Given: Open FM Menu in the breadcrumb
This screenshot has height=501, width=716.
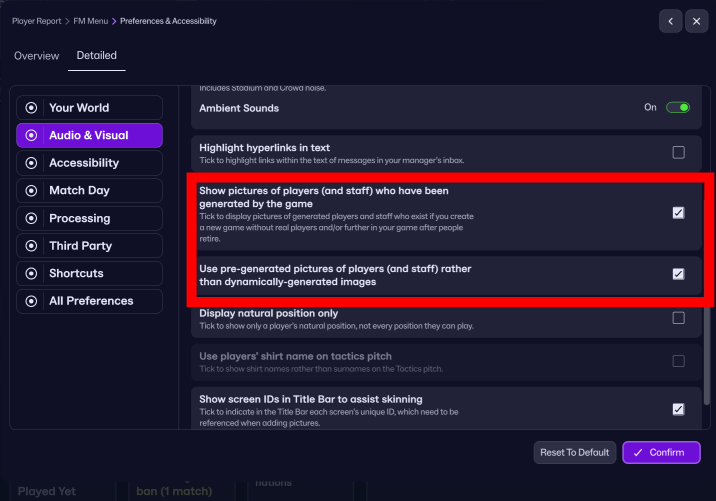Looking at the screenshot, I should click(91, 21).
